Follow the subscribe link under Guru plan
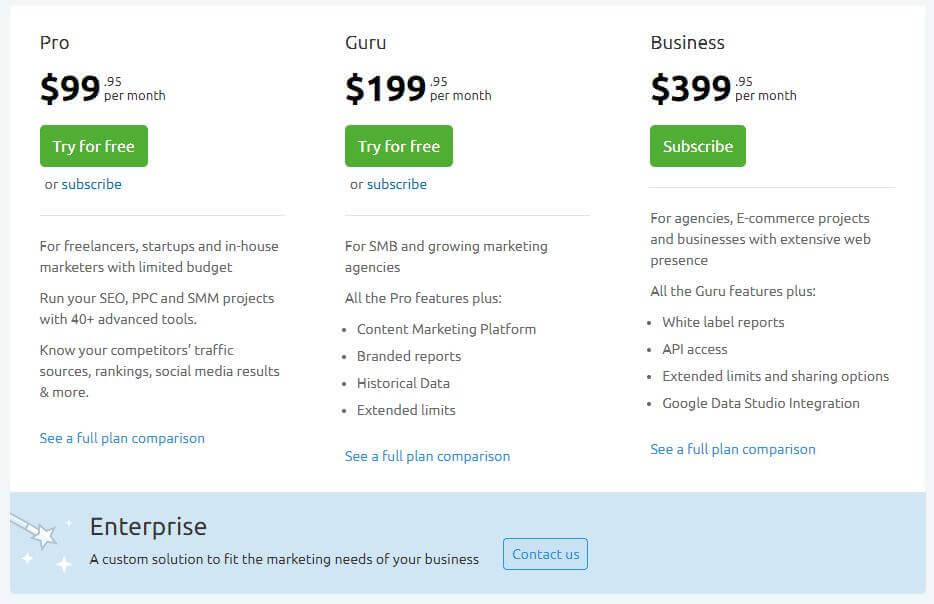934x604 pixels. 397,184
